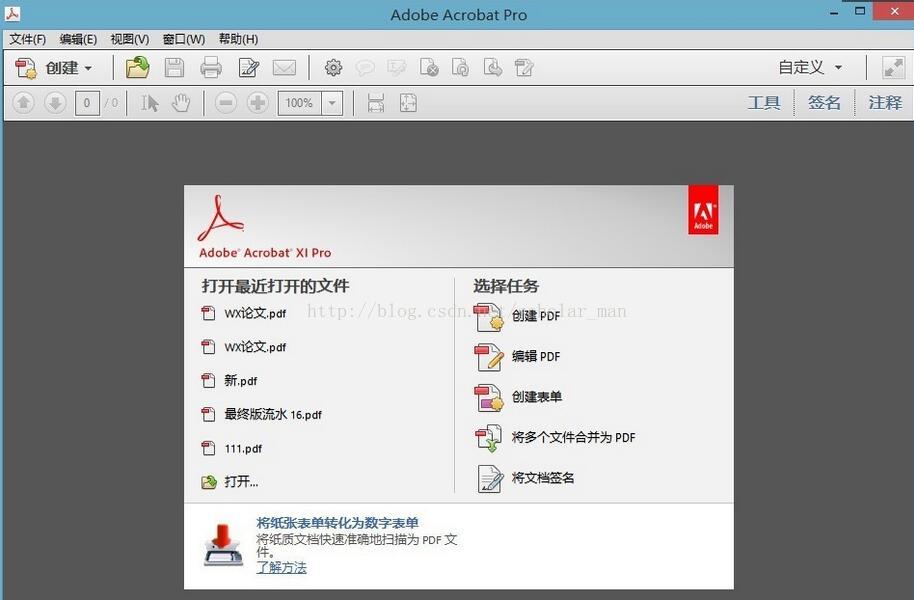This screenshot has height=600, width=914.
Task: Open recent file 新.pdf
Action: [229, 381]
